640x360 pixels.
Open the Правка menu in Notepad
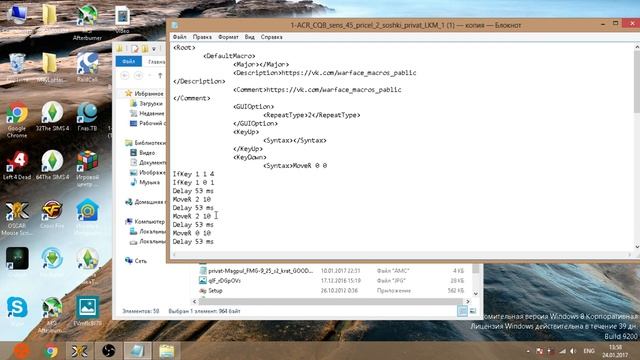(x=202, y=37)
